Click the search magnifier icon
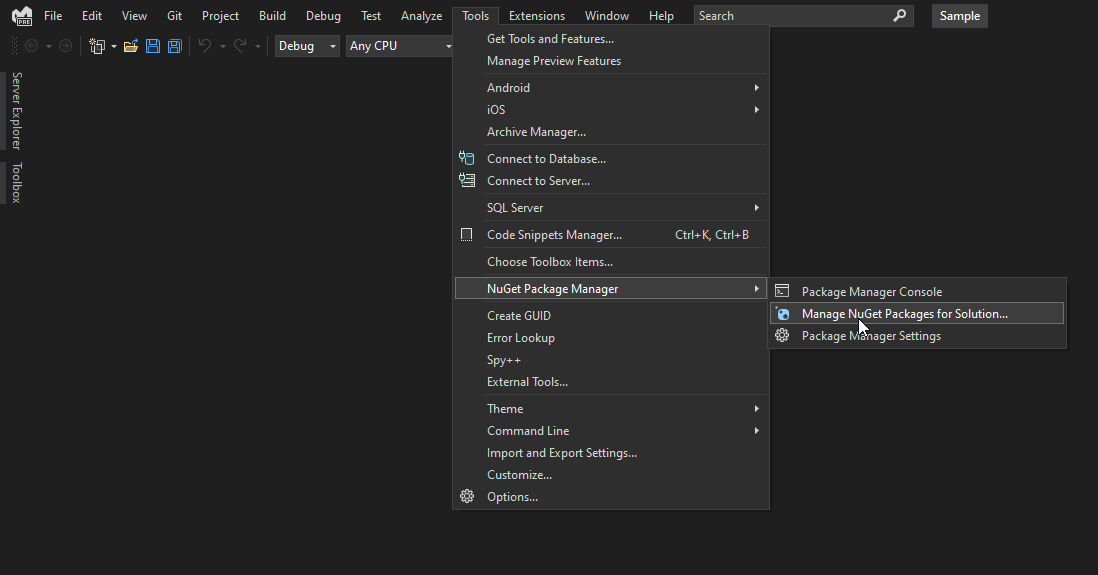This screenshot has height=575, width=1098. click(900, 15)
